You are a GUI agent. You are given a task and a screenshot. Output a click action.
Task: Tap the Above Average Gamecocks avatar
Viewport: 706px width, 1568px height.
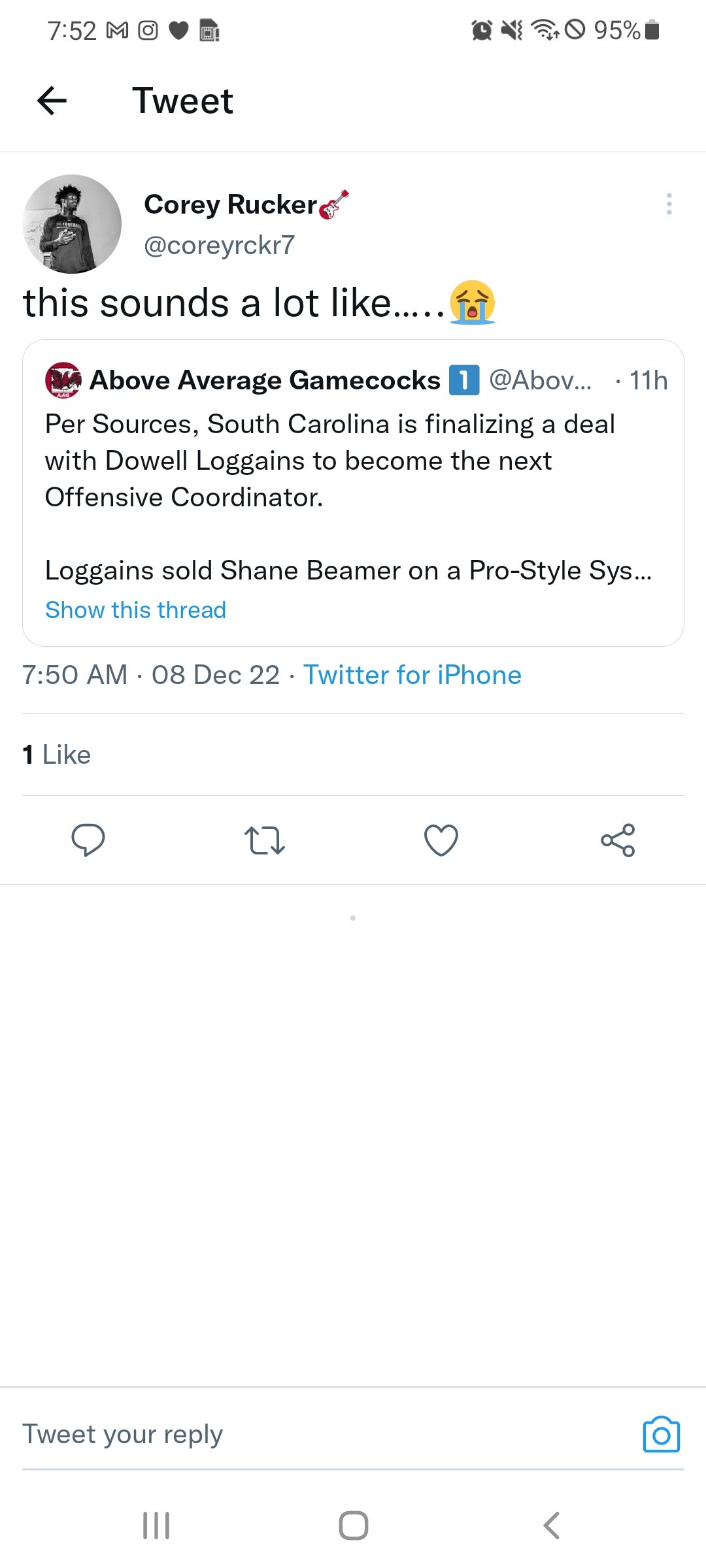63,380
